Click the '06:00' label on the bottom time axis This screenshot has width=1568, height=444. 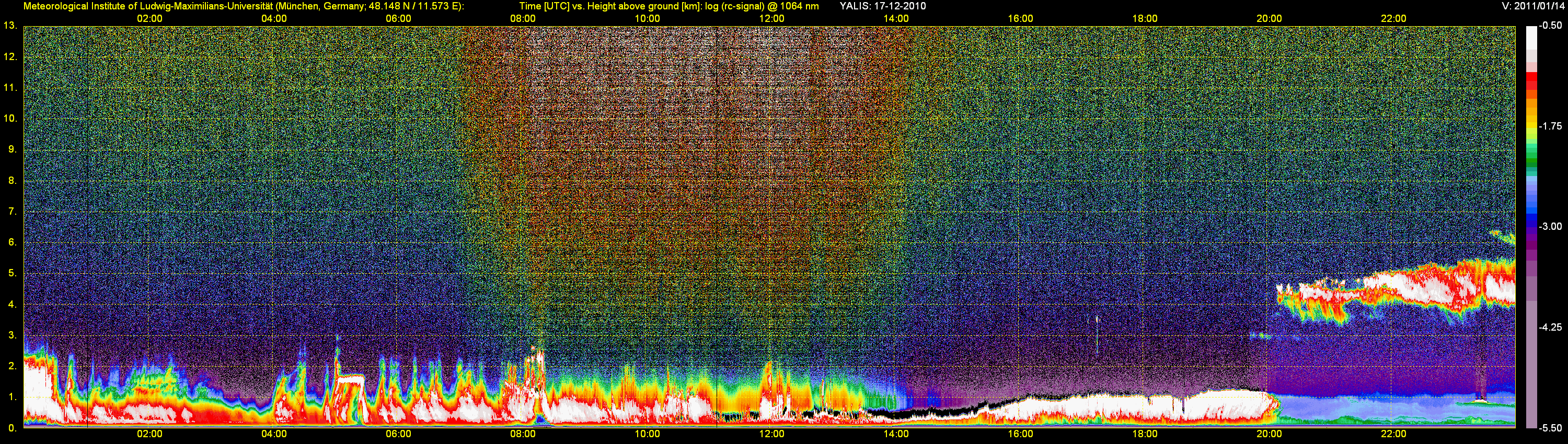pyautogui.click(x=399, y=434)
